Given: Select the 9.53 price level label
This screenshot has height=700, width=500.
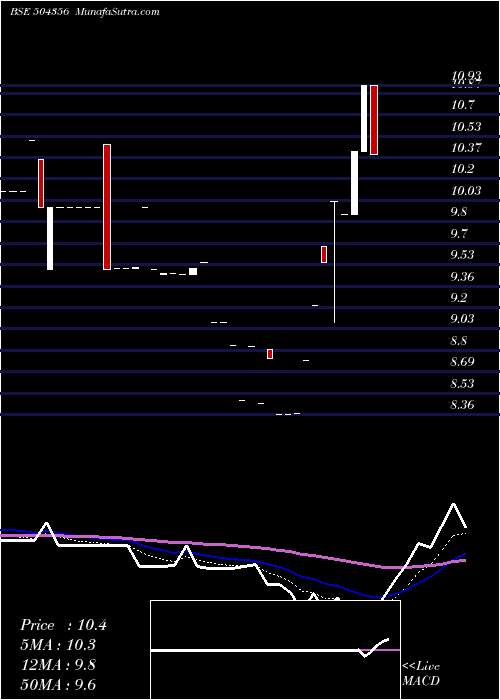Looking at the screenshot, I should 462,254.
